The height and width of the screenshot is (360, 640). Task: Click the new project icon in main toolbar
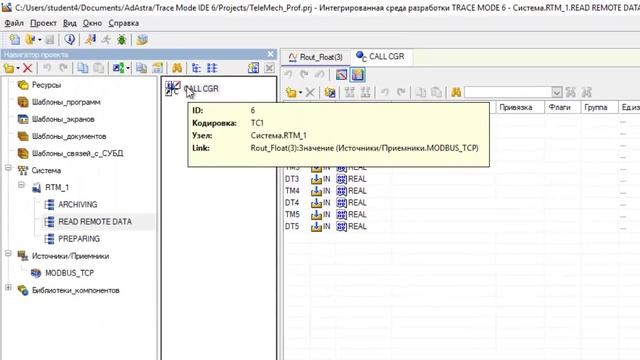(15, 40)
